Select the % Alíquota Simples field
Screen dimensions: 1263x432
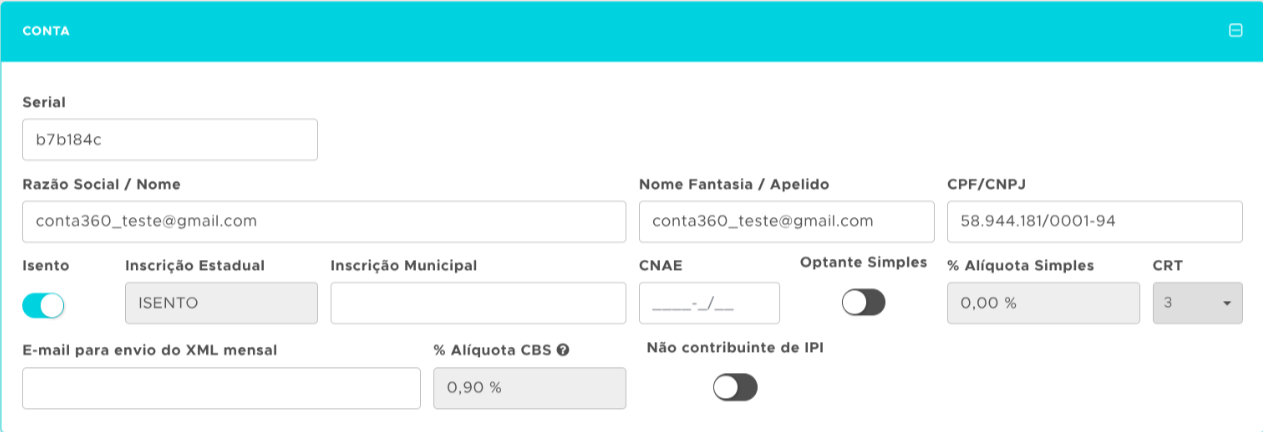pyautogui.click(x=1043, y=303)
